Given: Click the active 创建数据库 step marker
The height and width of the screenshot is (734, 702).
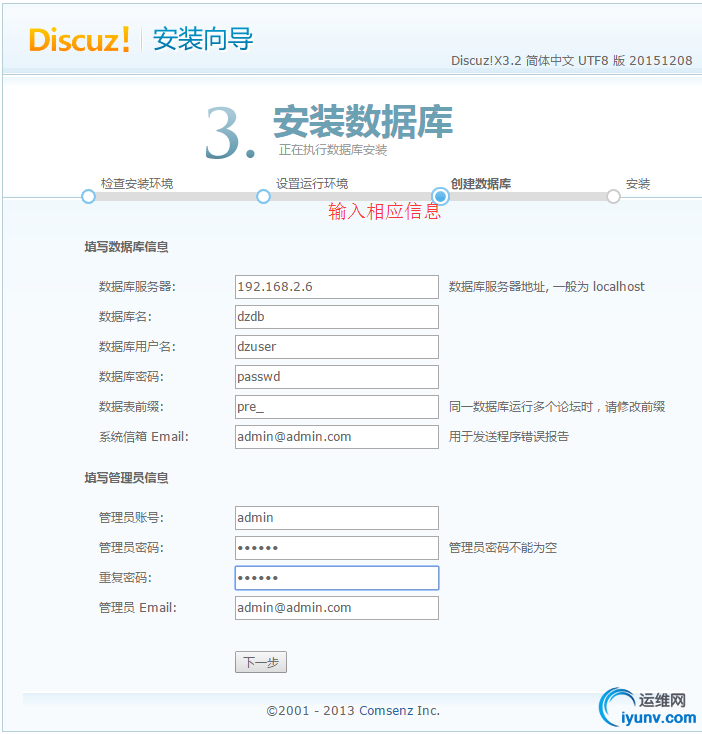Looking at the screenshot, I should pyautogui.click(x=440, y=196).
